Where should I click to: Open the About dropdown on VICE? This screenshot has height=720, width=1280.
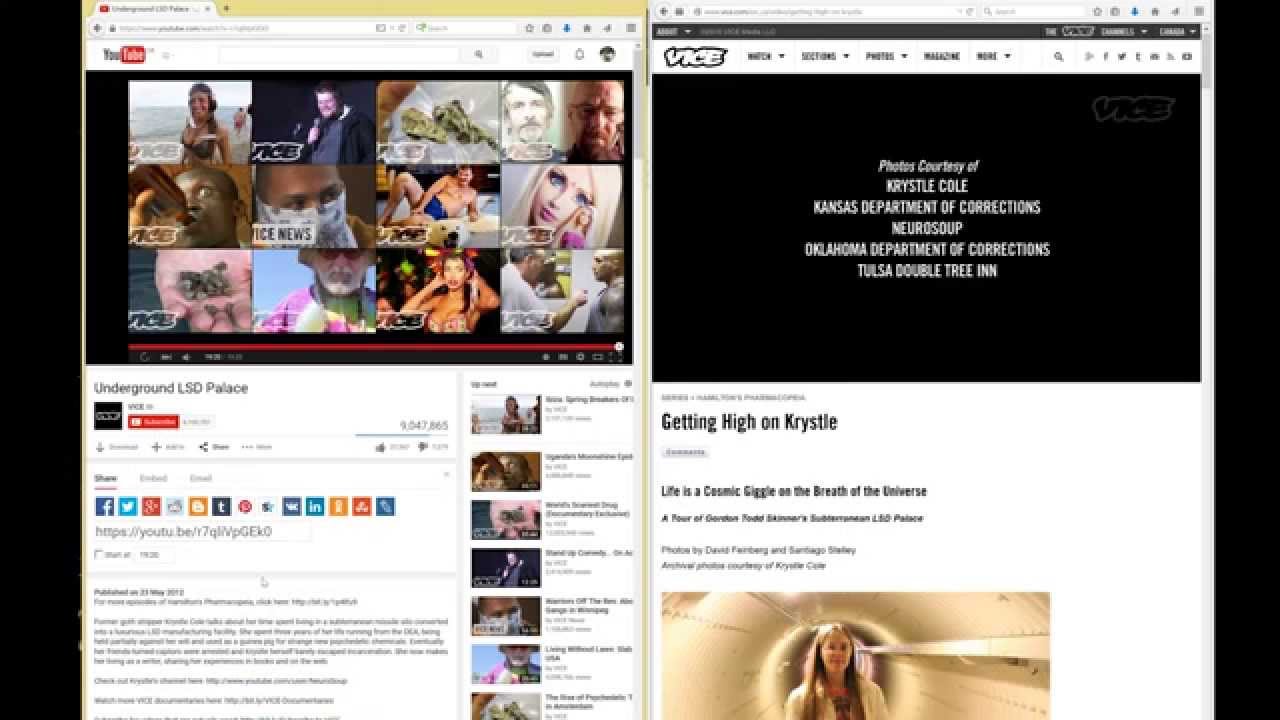point(673,32)
